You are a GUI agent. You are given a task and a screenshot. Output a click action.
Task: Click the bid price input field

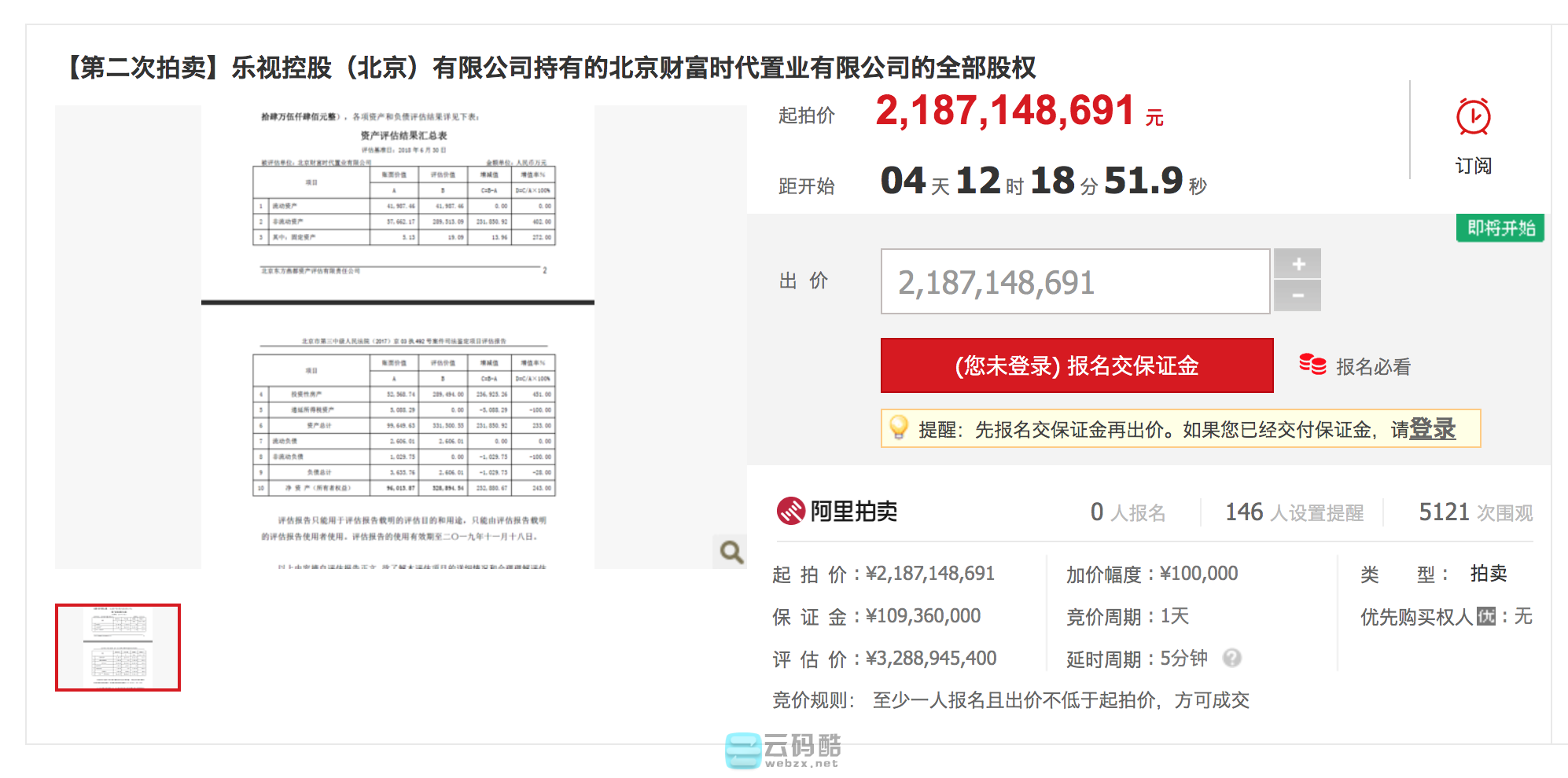1074,282
